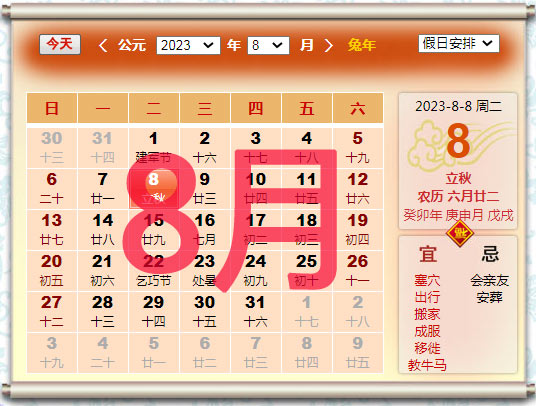The height and width of the screenshot is (406, 536).
Task: Open the month dropdown showing 8
Action: click(268, 45)
